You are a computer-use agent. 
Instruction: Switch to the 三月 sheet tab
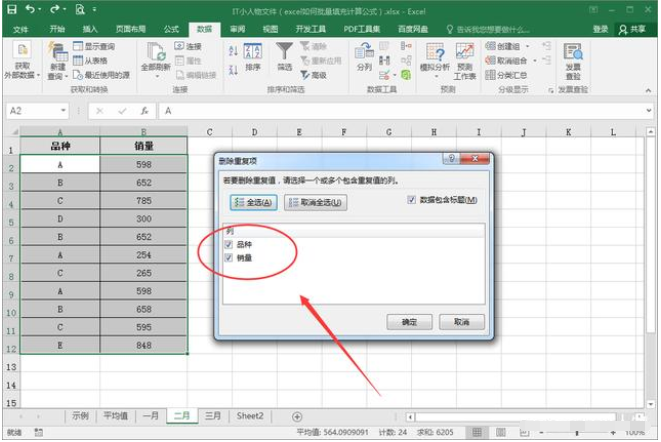pyautogui.click(x=213, y=416)
